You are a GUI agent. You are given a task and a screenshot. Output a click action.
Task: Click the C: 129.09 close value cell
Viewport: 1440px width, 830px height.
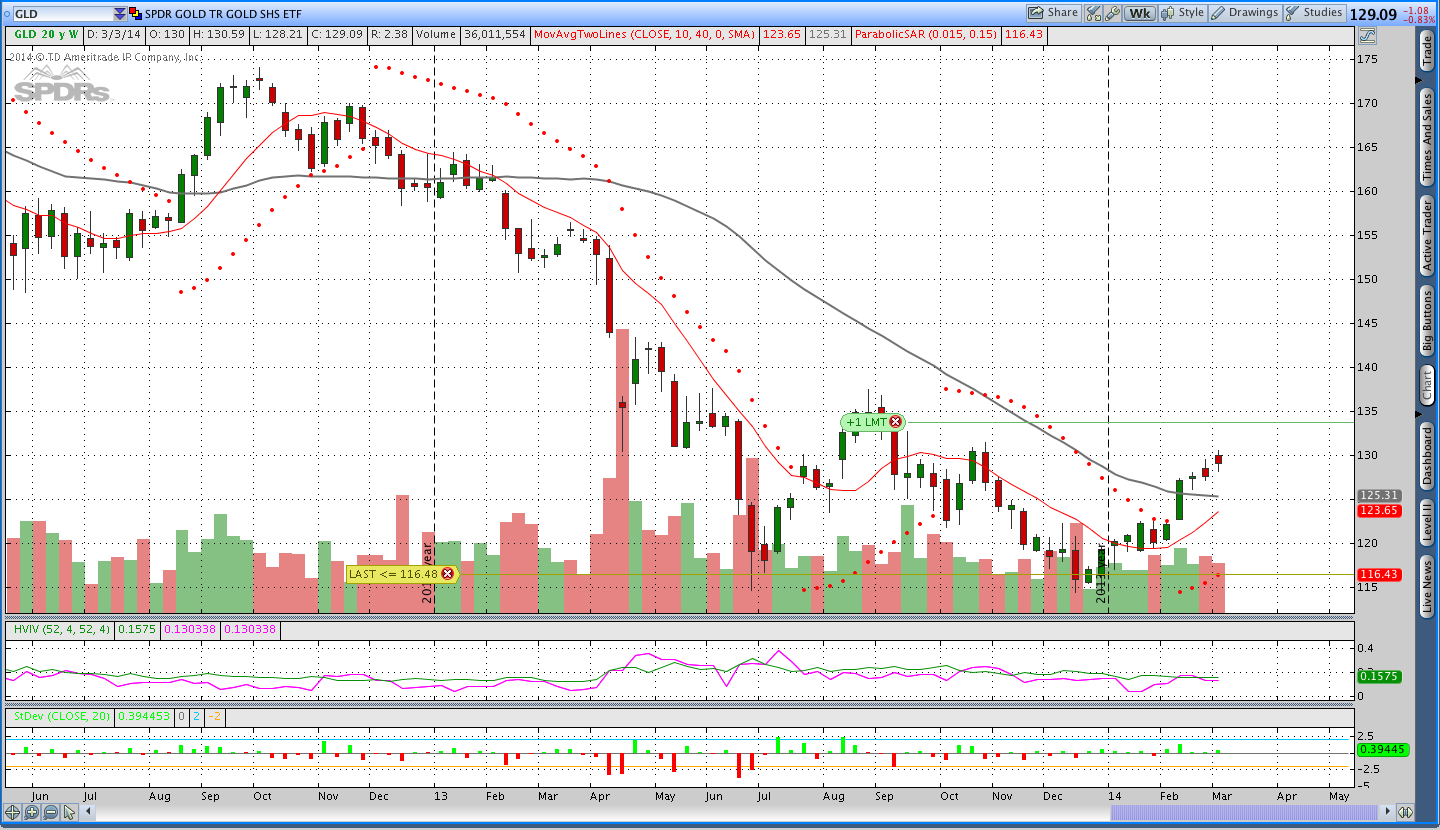(339, 34)
